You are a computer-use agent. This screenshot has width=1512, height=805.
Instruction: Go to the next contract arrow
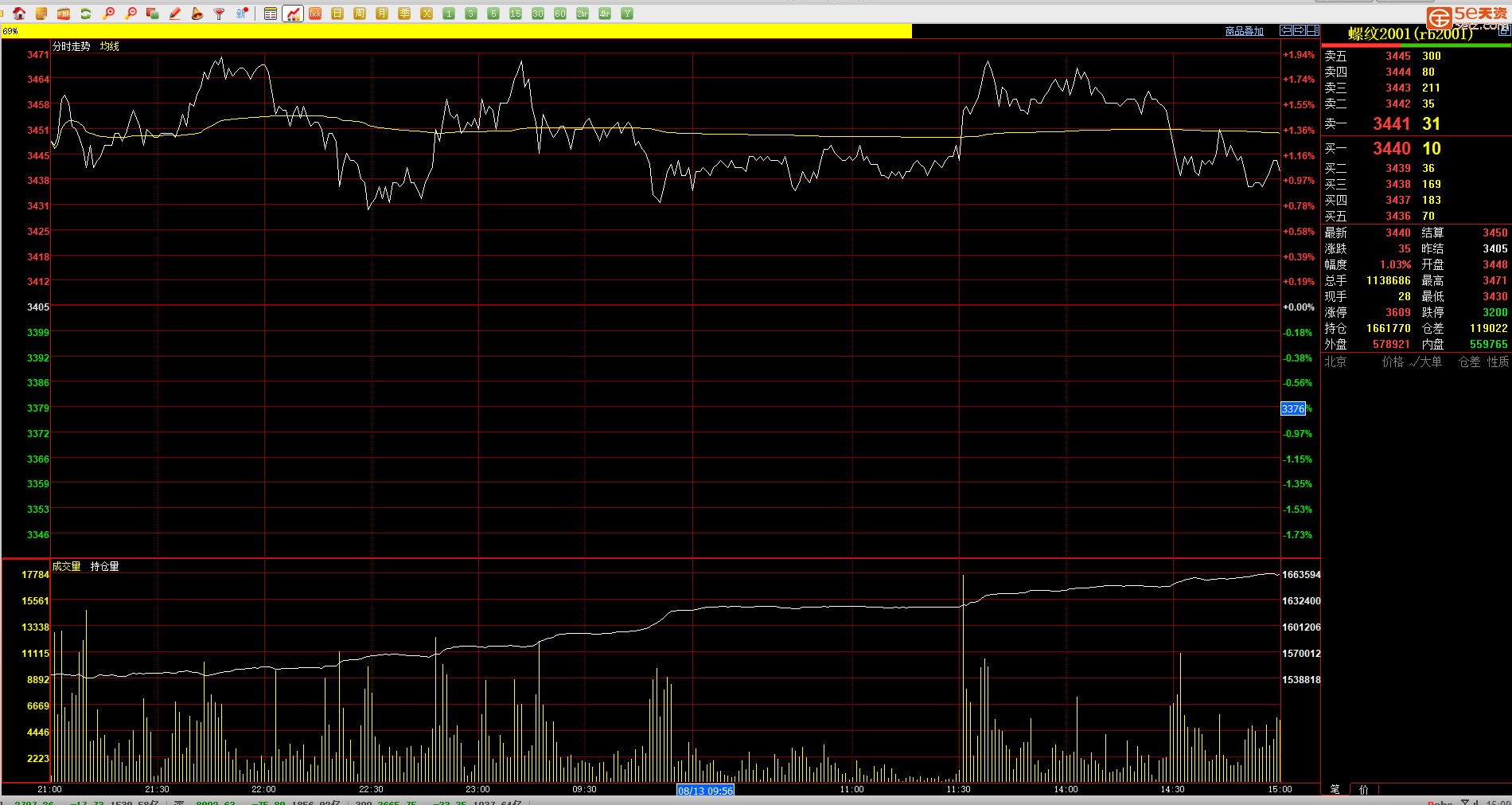click(1299, 30)
